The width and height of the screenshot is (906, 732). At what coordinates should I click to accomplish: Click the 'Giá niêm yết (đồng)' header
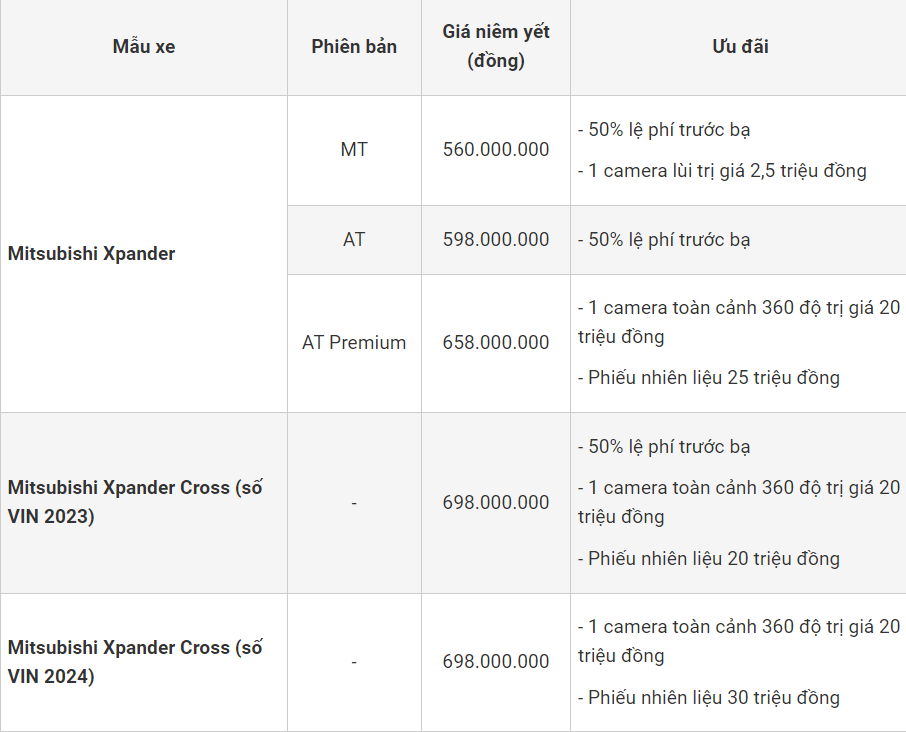point(496,47)
